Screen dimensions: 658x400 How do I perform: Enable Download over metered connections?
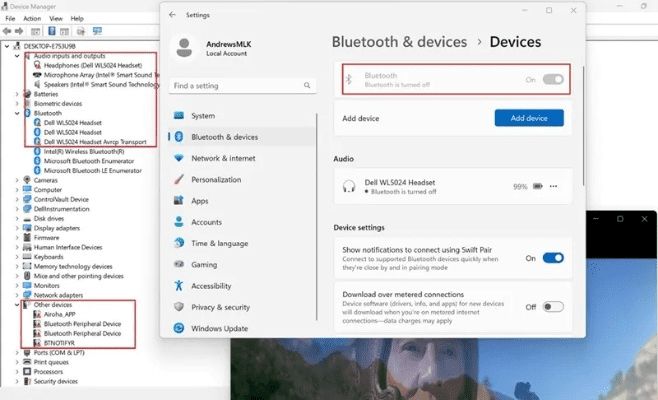tap(552, 306)
